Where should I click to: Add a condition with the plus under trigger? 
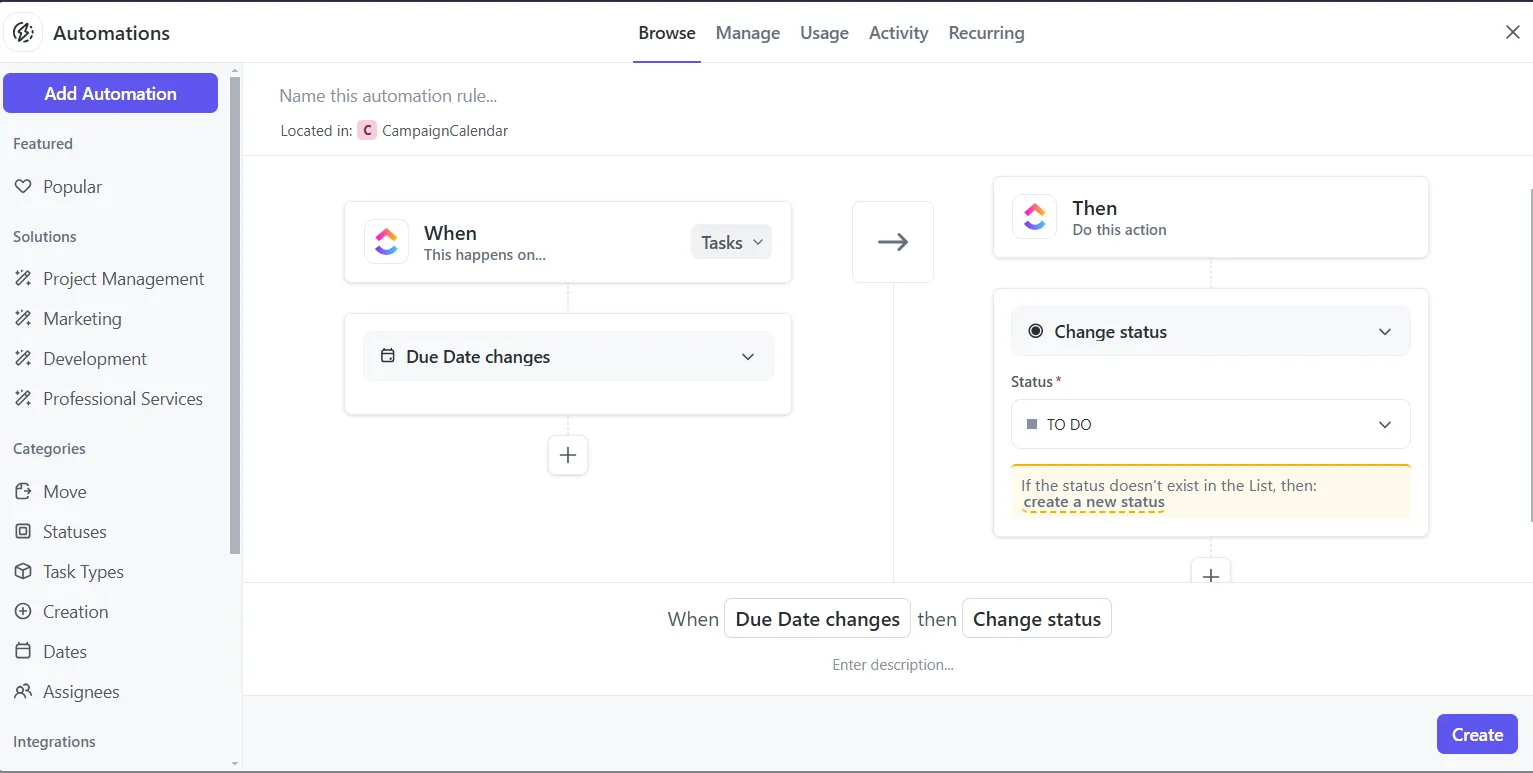(568, 455)
